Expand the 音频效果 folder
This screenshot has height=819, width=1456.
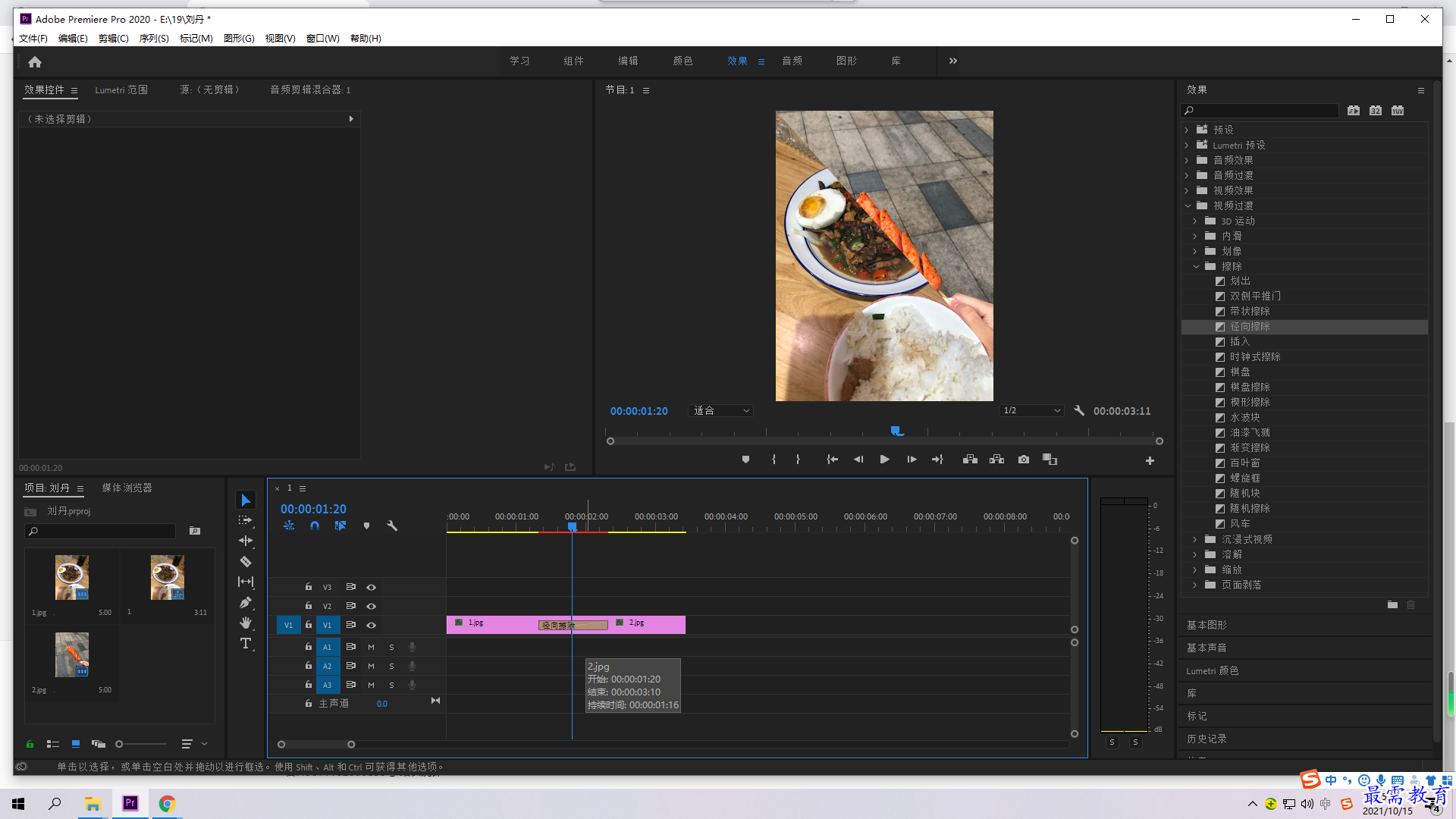tap(1188, 161)
